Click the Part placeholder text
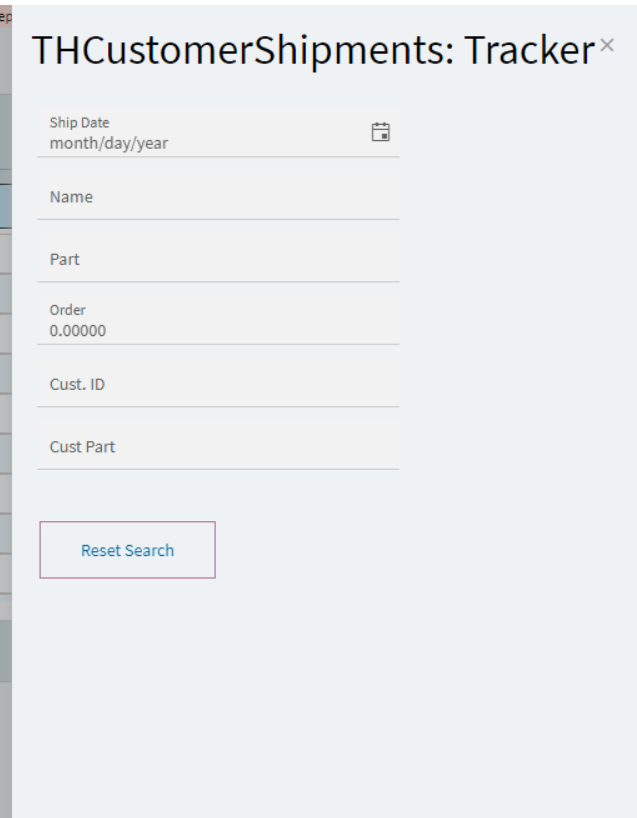This screenshot has width=637, height=818. (x=65, y=259)
